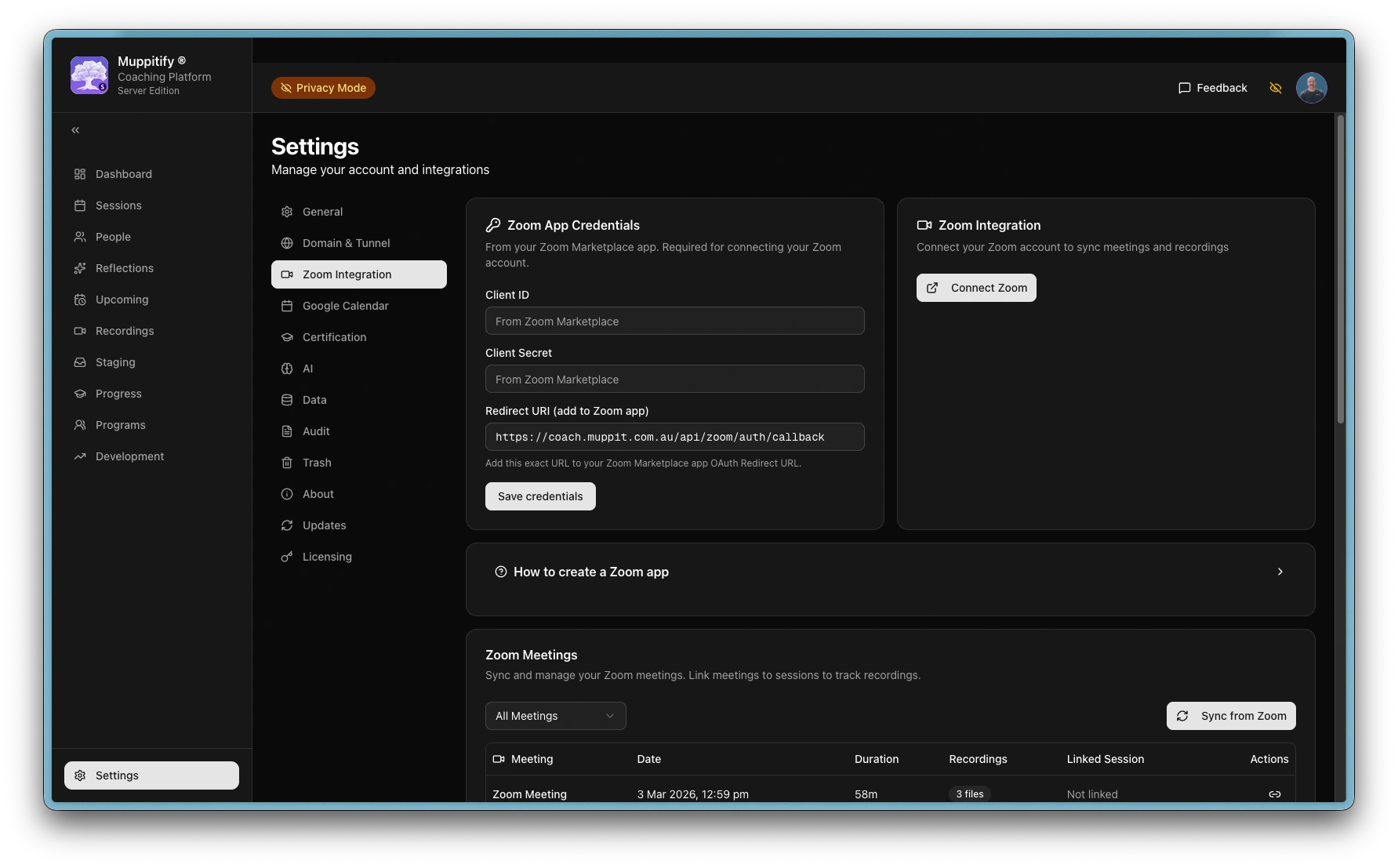Screen dimensions: 1398x868
Task: Open the Licensing key settings
Action: (x=327, y=557)
